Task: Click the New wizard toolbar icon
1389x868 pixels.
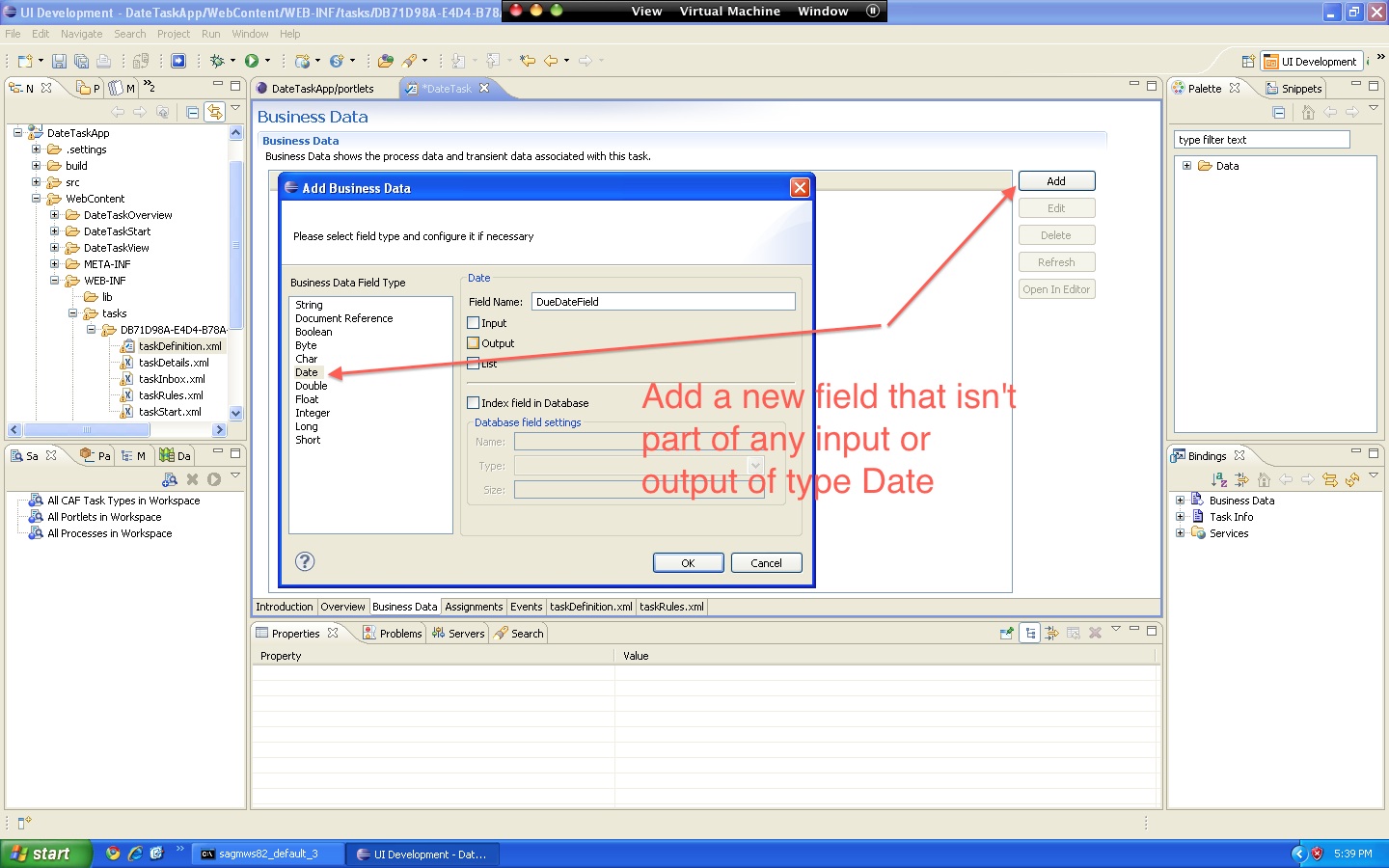Action: 25,61
